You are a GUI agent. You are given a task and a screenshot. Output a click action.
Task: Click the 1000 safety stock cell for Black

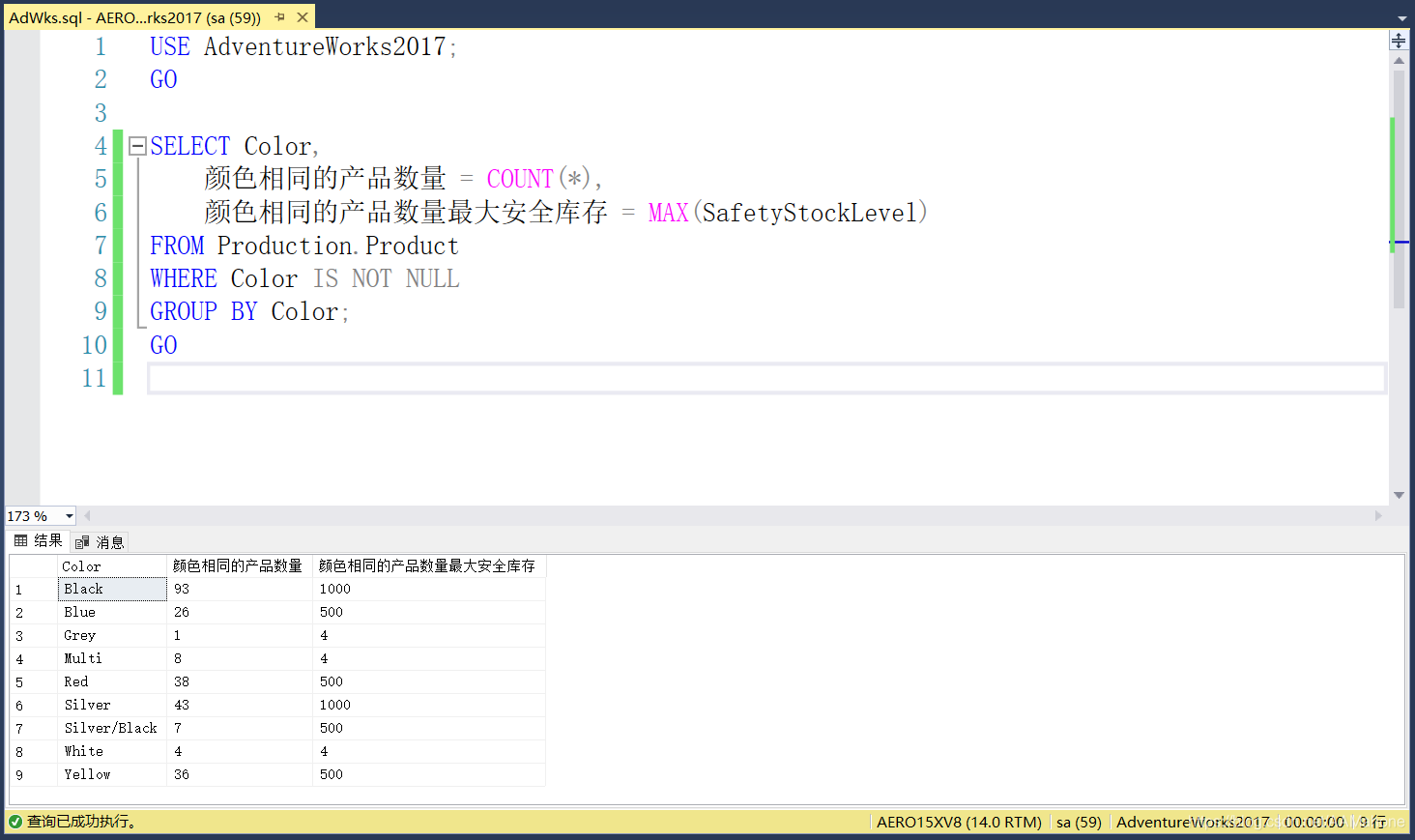click(429, 589)
